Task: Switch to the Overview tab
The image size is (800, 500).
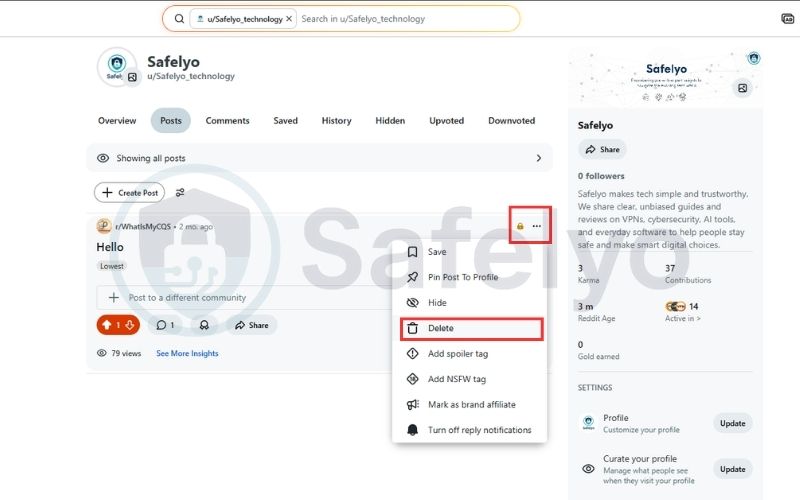Action: point(117,121)
